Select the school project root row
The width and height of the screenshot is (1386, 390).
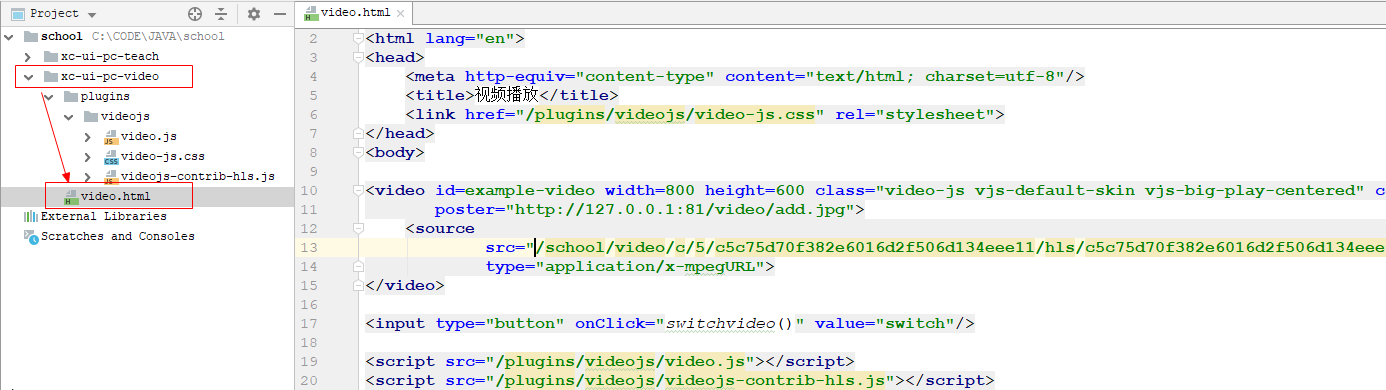pyautogui.click(x=147, y=36)
